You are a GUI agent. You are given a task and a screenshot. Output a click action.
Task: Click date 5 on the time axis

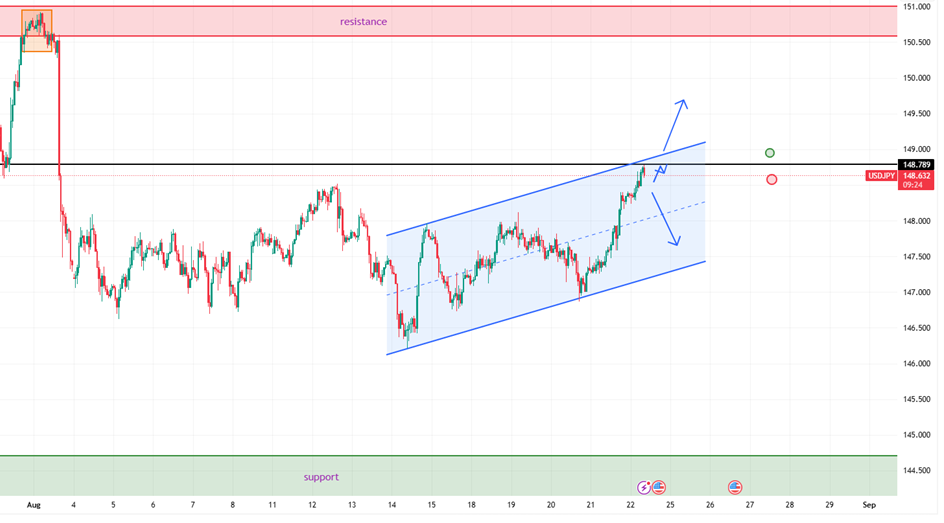click(x=113, y=505)
